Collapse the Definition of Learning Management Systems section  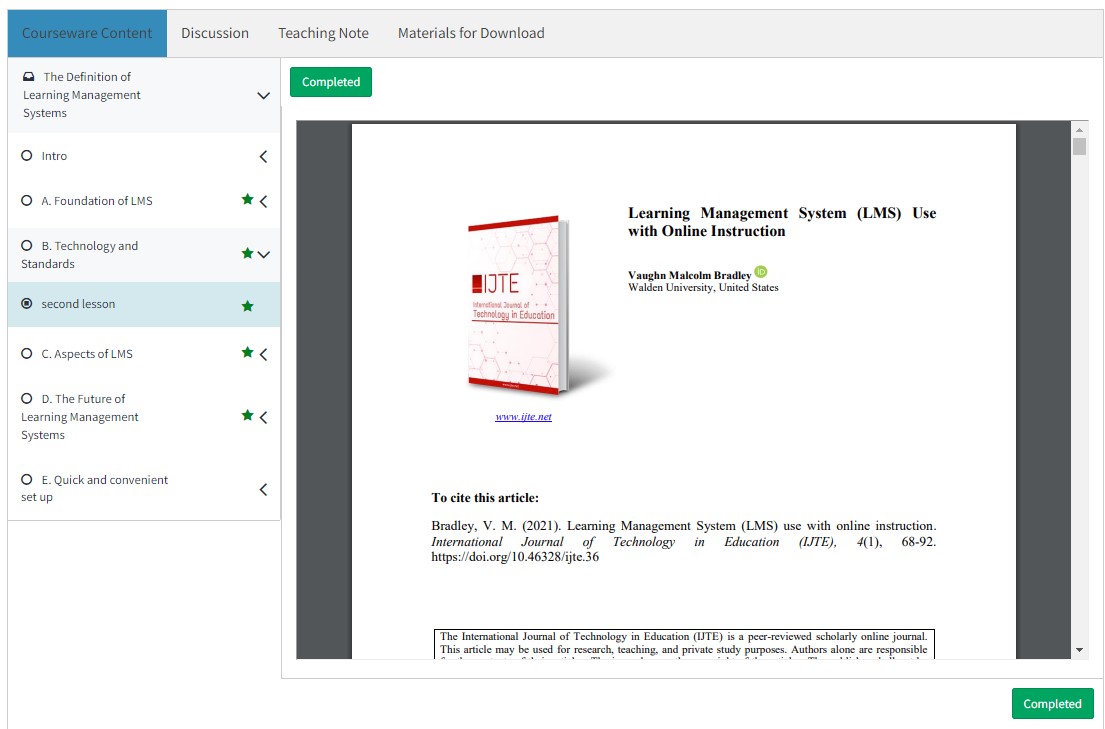click(x=263, y=96)
